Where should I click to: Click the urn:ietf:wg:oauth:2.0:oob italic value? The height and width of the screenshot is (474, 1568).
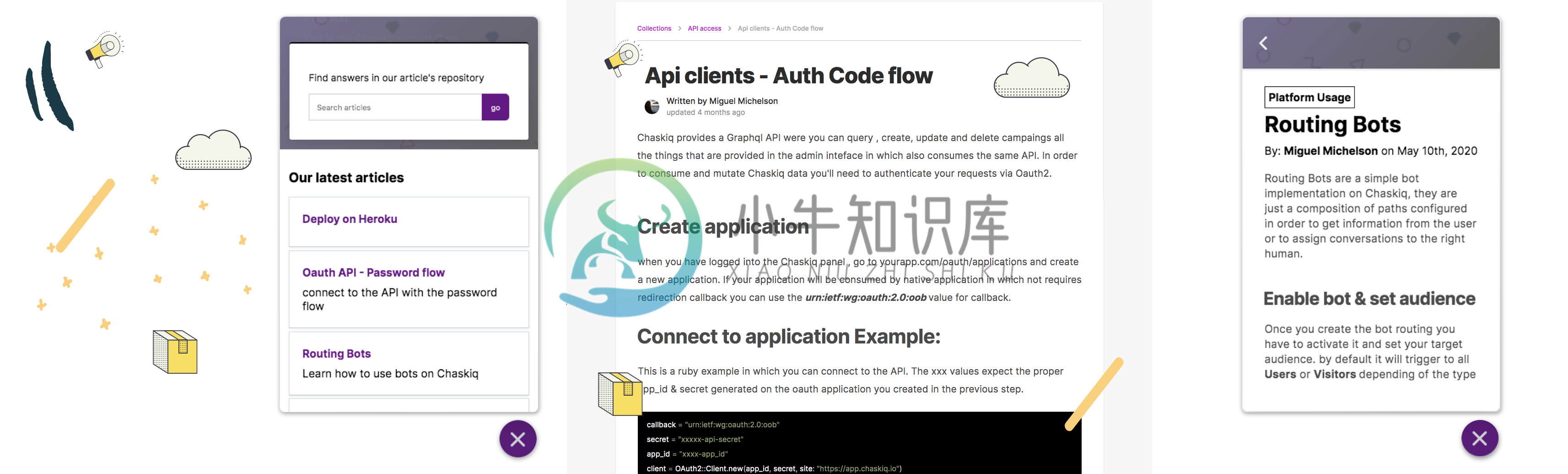pos(866,297)
